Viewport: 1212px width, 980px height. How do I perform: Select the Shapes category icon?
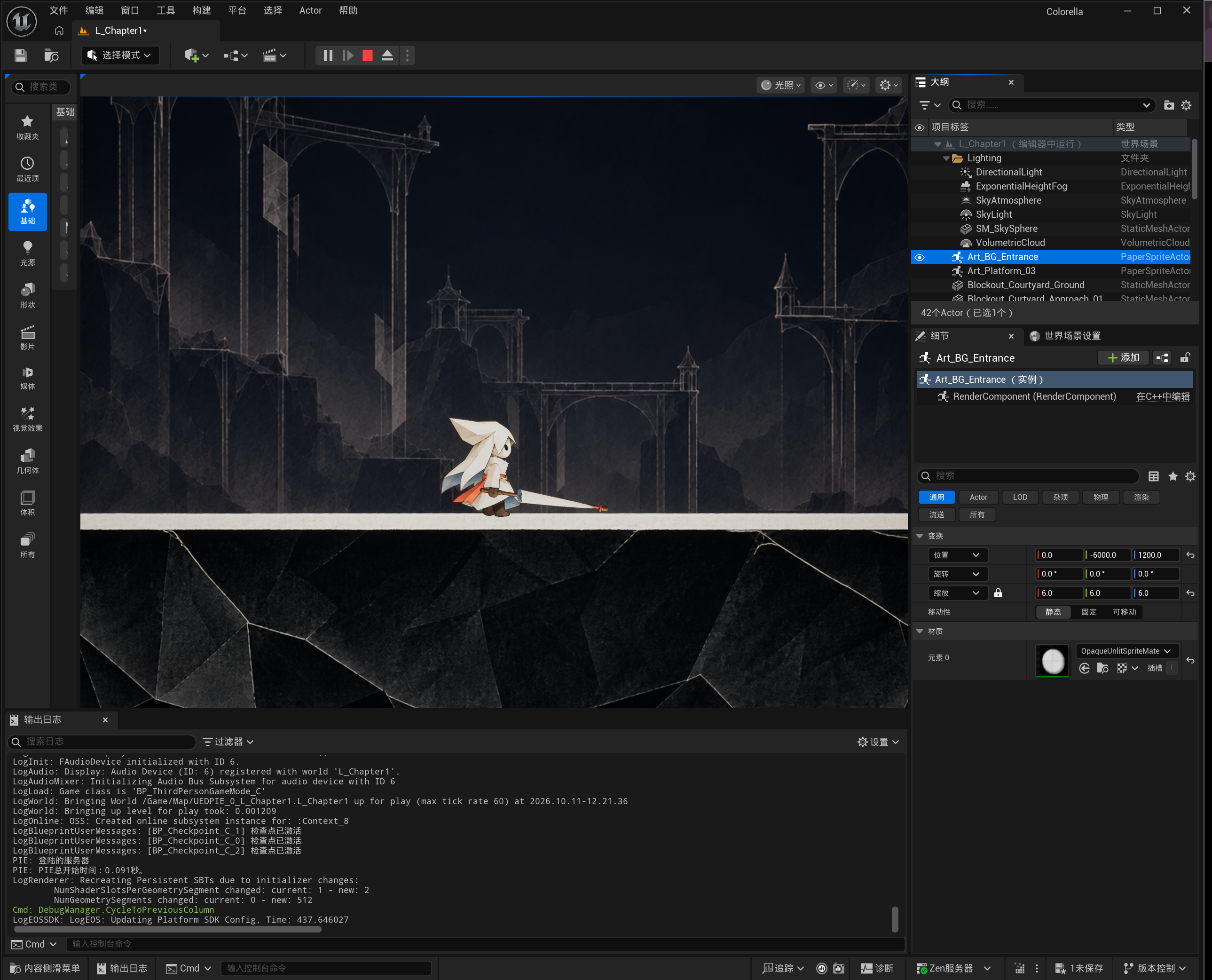[27, 296]
